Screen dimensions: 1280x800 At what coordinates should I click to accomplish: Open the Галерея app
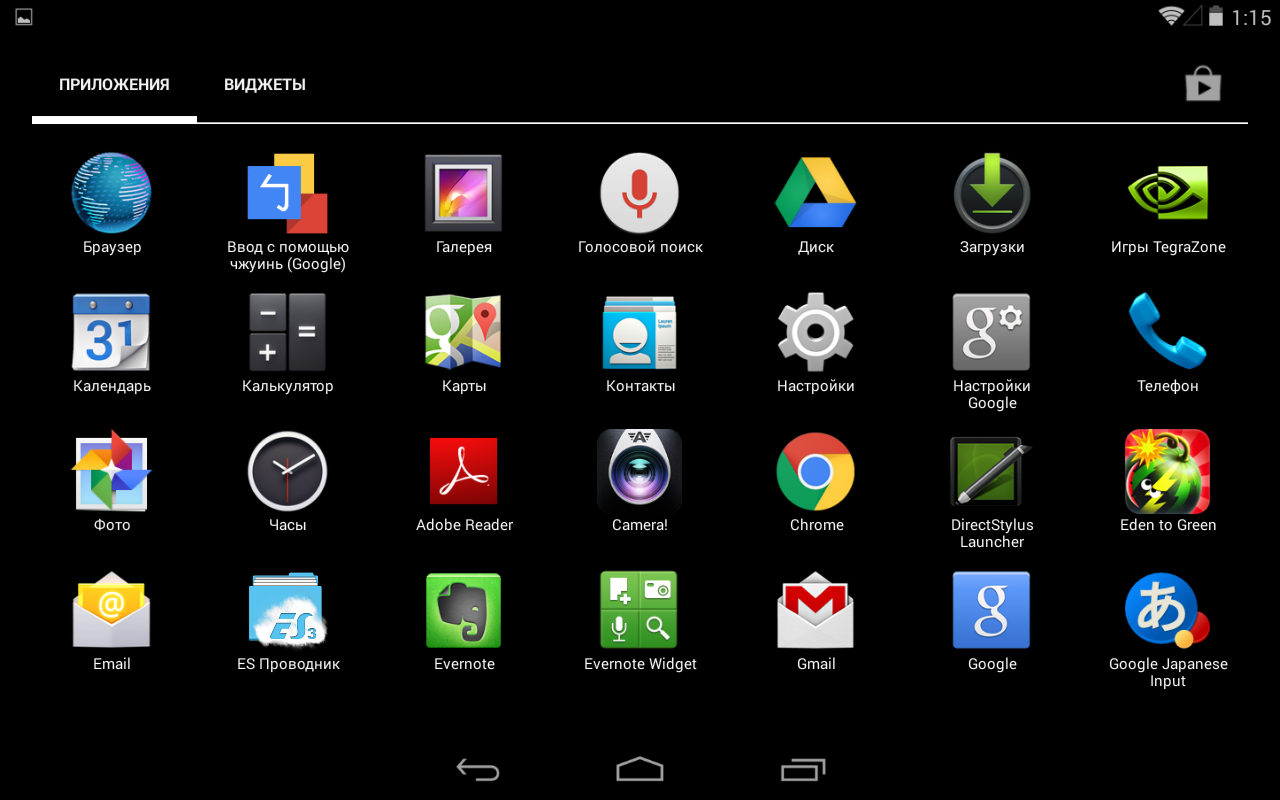tap(464, 193)
